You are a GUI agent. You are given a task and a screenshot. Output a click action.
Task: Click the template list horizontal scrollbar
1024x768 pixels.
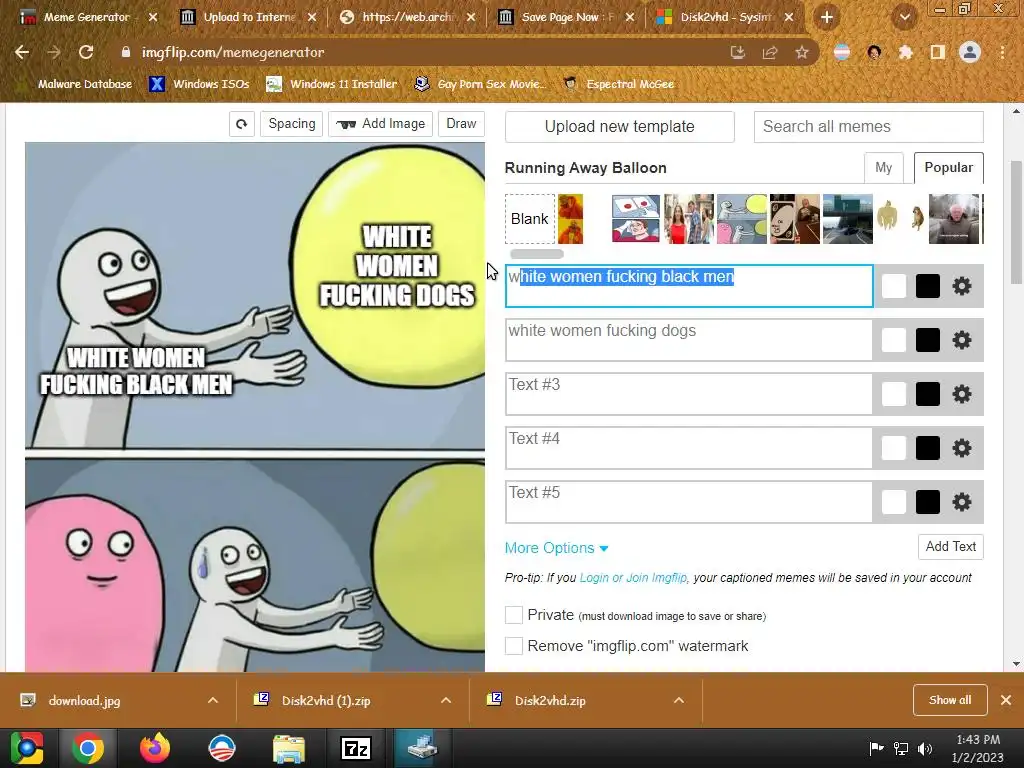coord(537,254)
